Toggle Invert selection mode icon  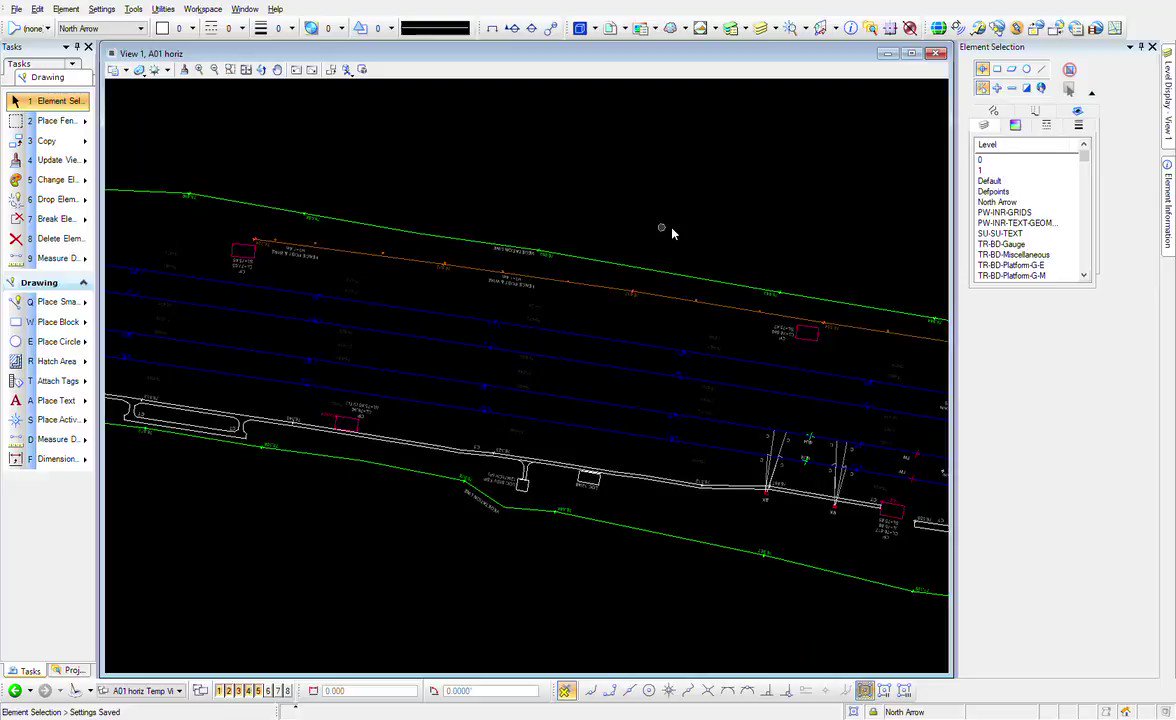point(1027,88)
